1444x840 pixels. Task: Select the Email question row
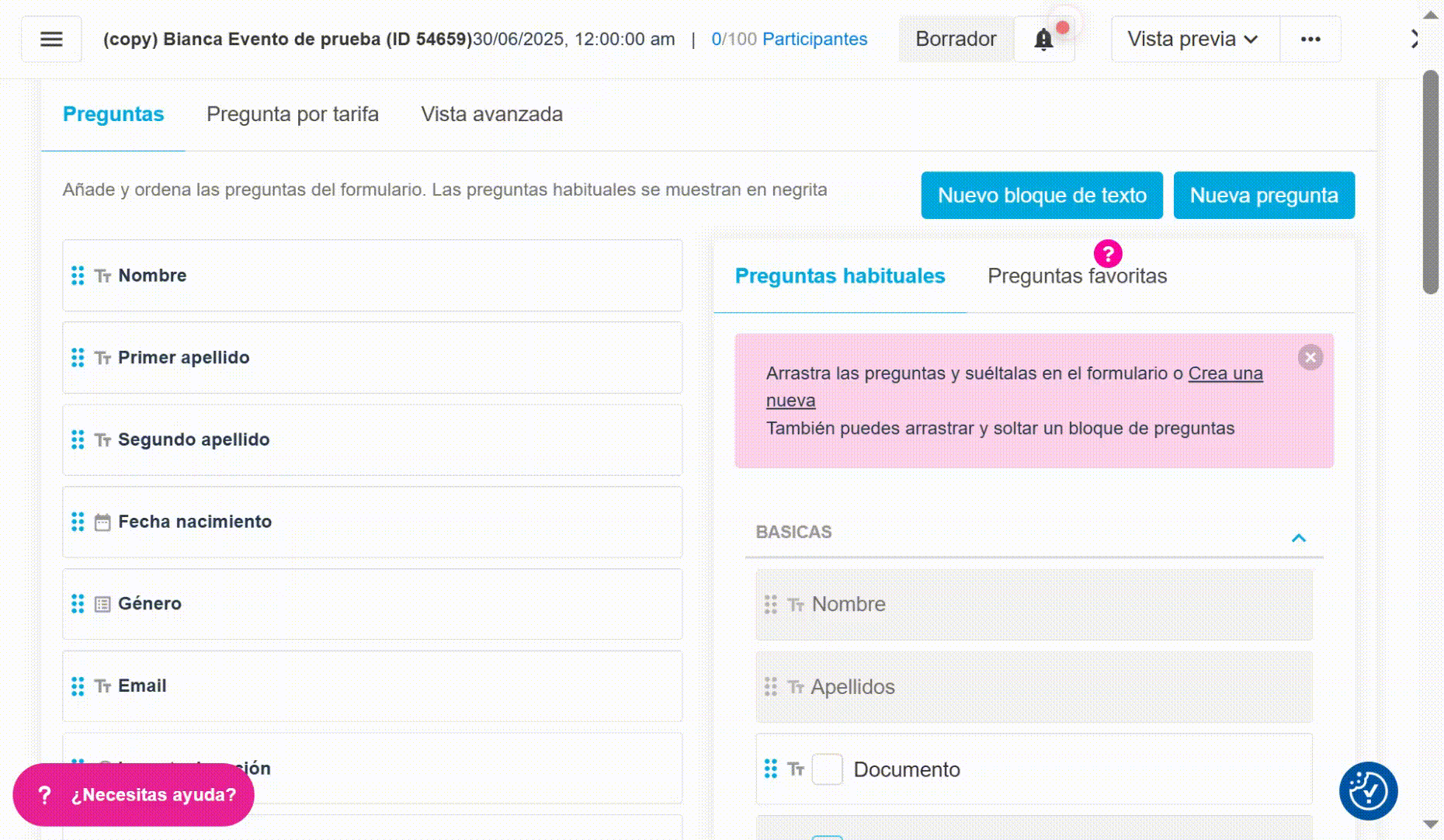[373, 686]
